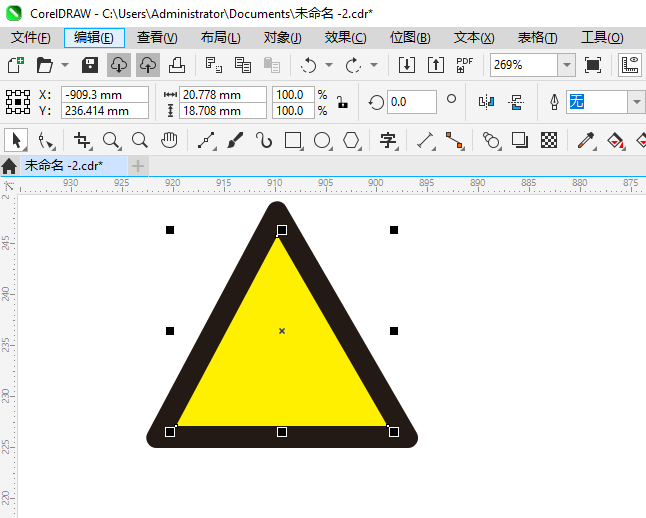The height and width of the screenshot is (518, 646).
Task: Open the Redo history dropdown
Action: pyautogui.click(x=374, y=65)
